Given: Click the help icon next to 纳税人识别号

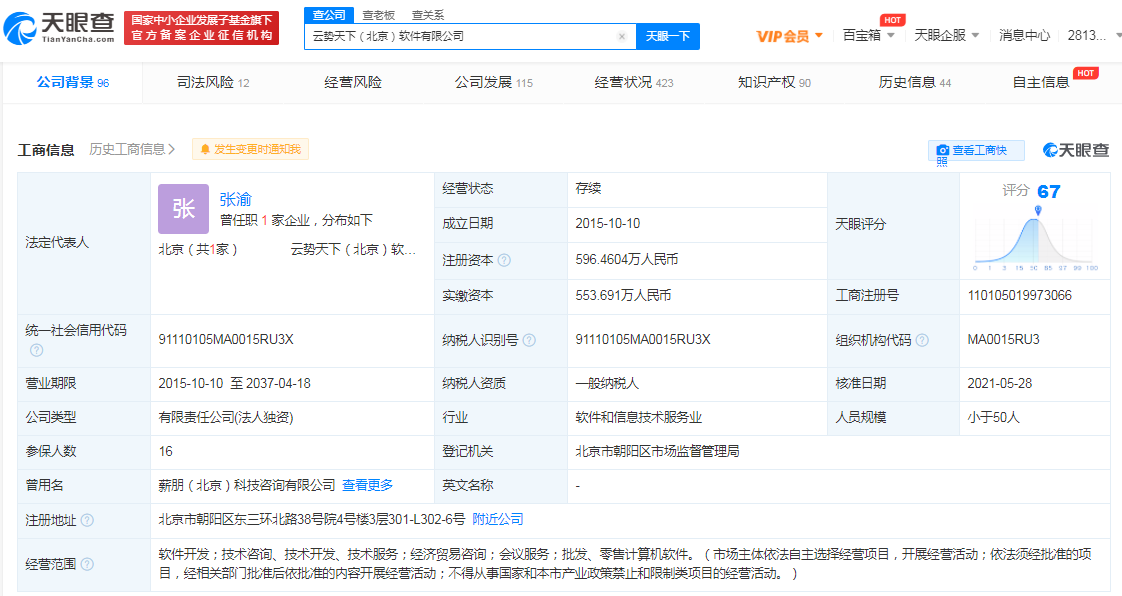Looking at the screenshot, I should click(529, 341).
